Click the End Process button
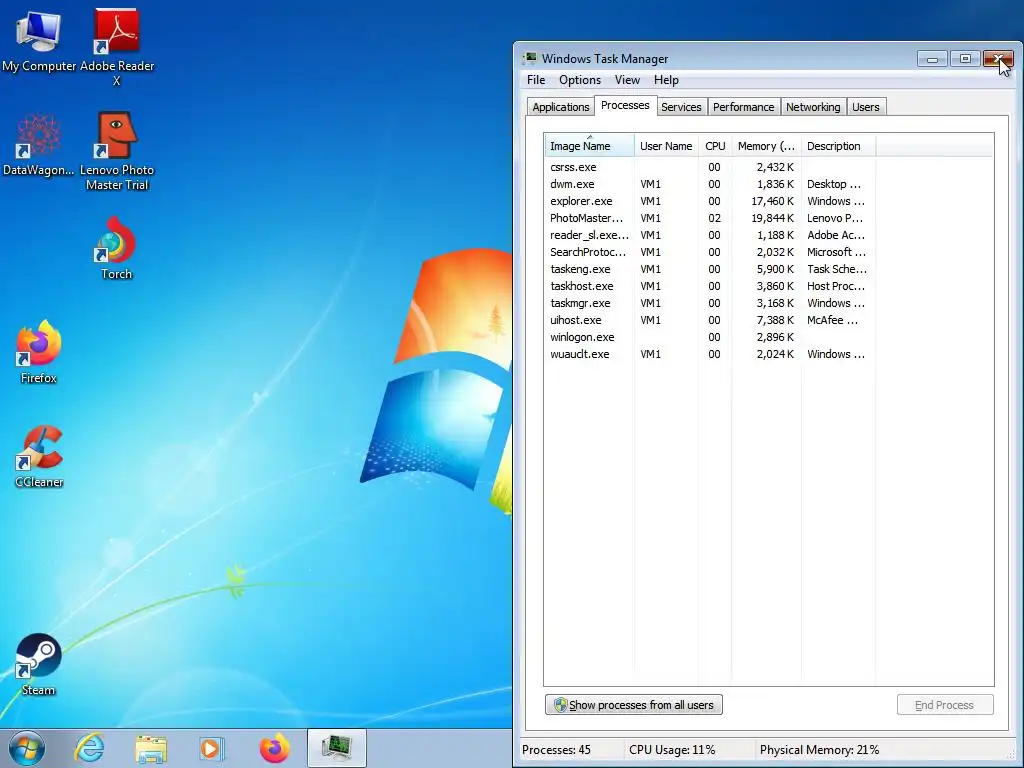Image resolution: width=1024 pixels, height=768 pixels. (944, 705)
